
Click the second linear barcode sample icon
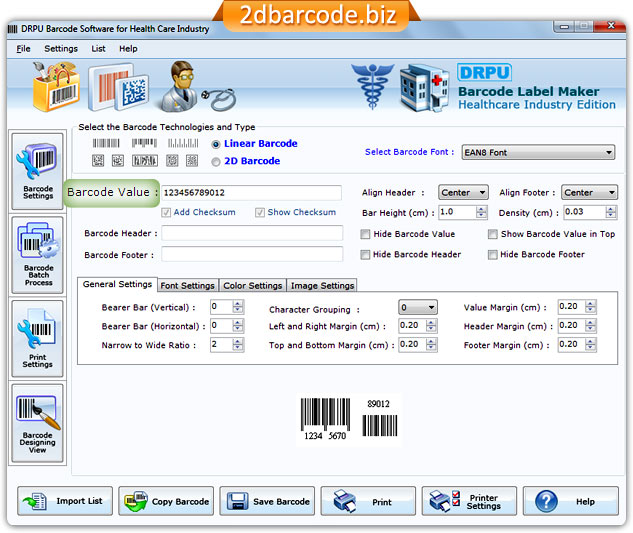144,143
